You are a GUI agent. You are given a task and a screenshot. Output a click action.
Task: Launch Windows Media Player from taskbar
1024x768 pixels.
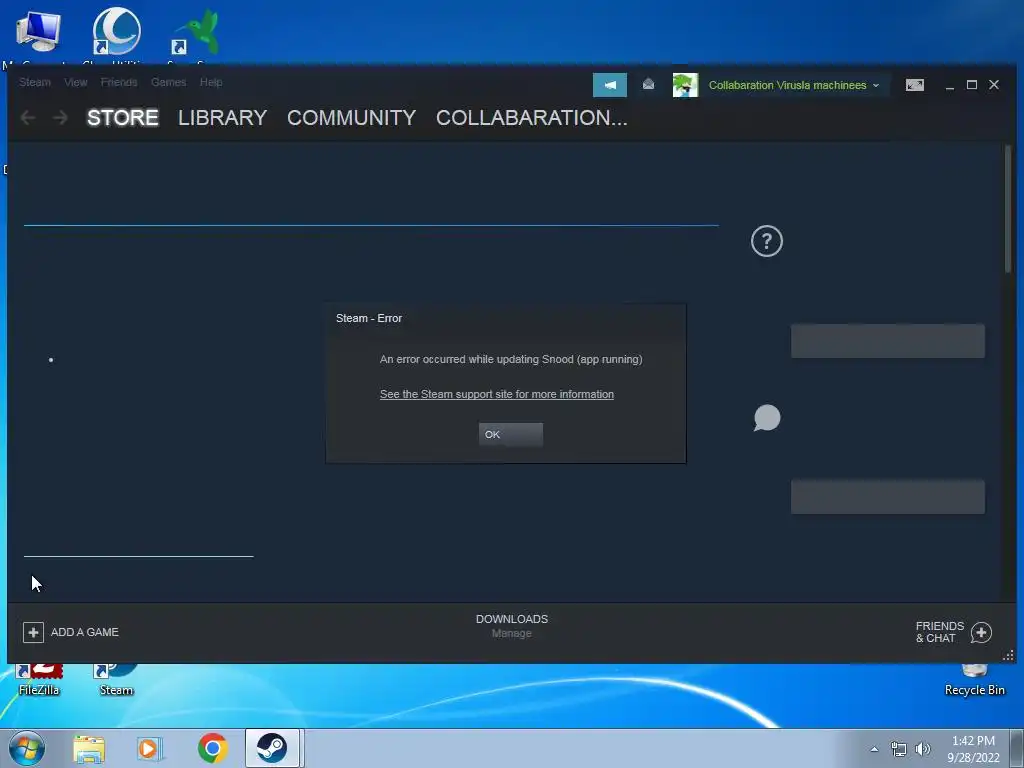click(x=150, y=749)
